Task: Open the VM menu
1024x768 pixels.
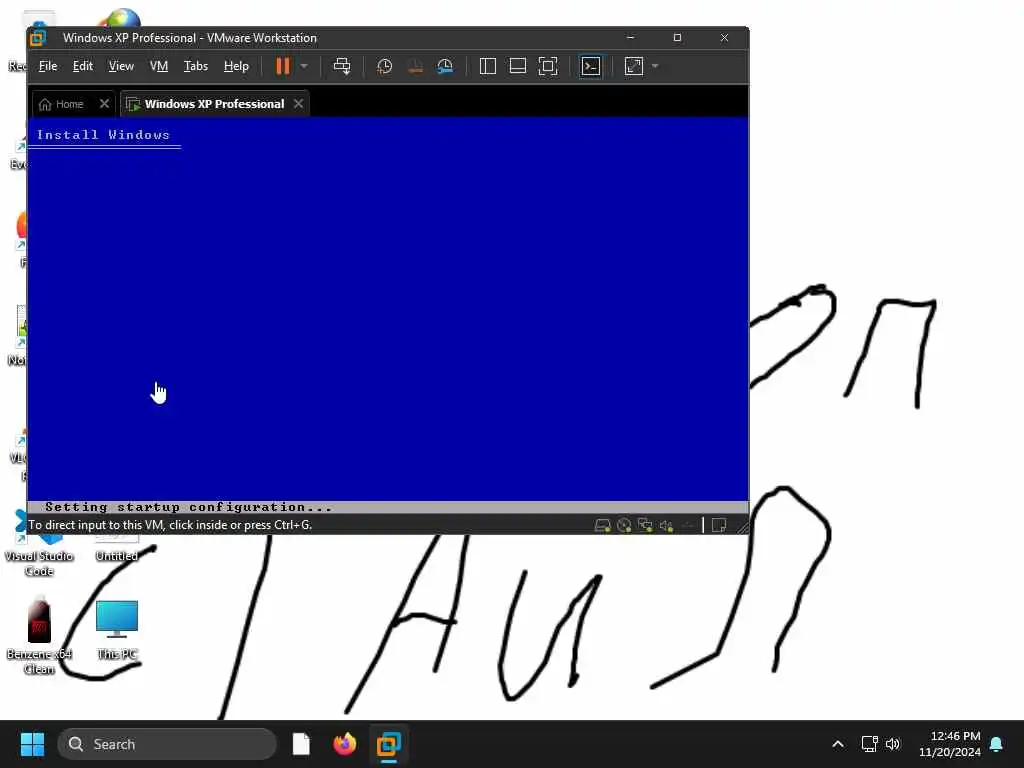Action: click(x=159, y=66)
